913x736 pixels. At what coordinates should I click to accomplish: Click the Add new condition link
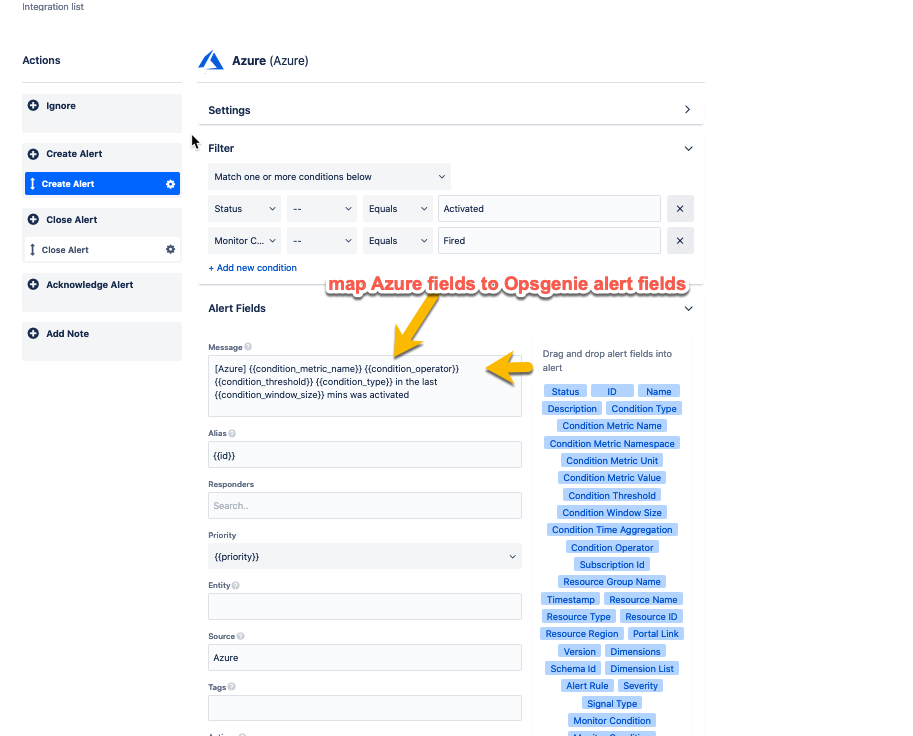253,268
